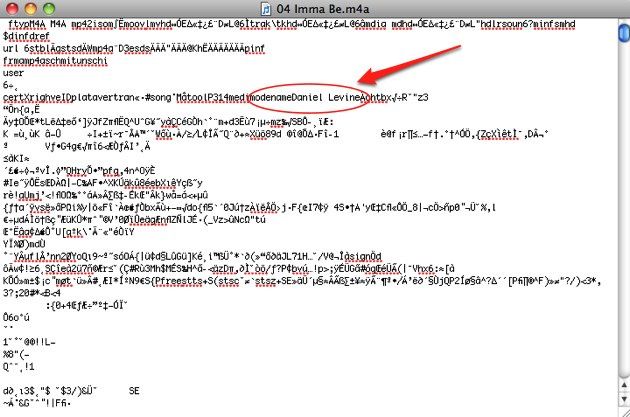This screenshot has height=417, width=630.
Task: Click the yellow minimize window button
Action: pos(30,8)
